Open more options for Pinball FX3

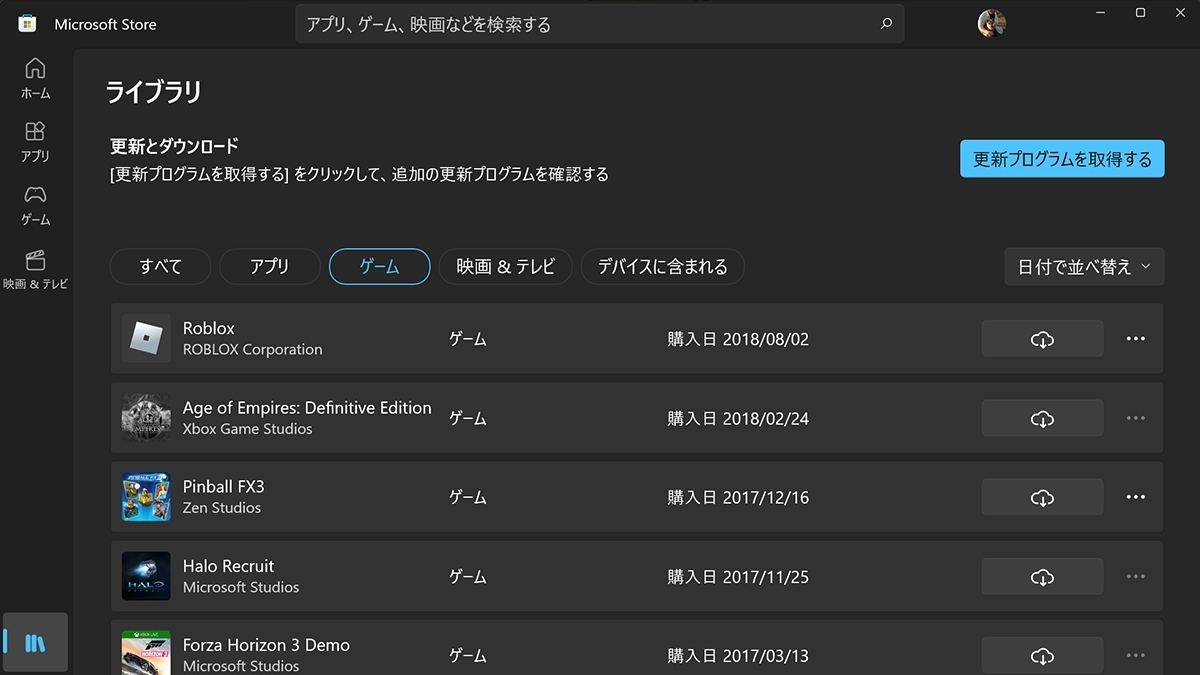(x=1135, y=497)
